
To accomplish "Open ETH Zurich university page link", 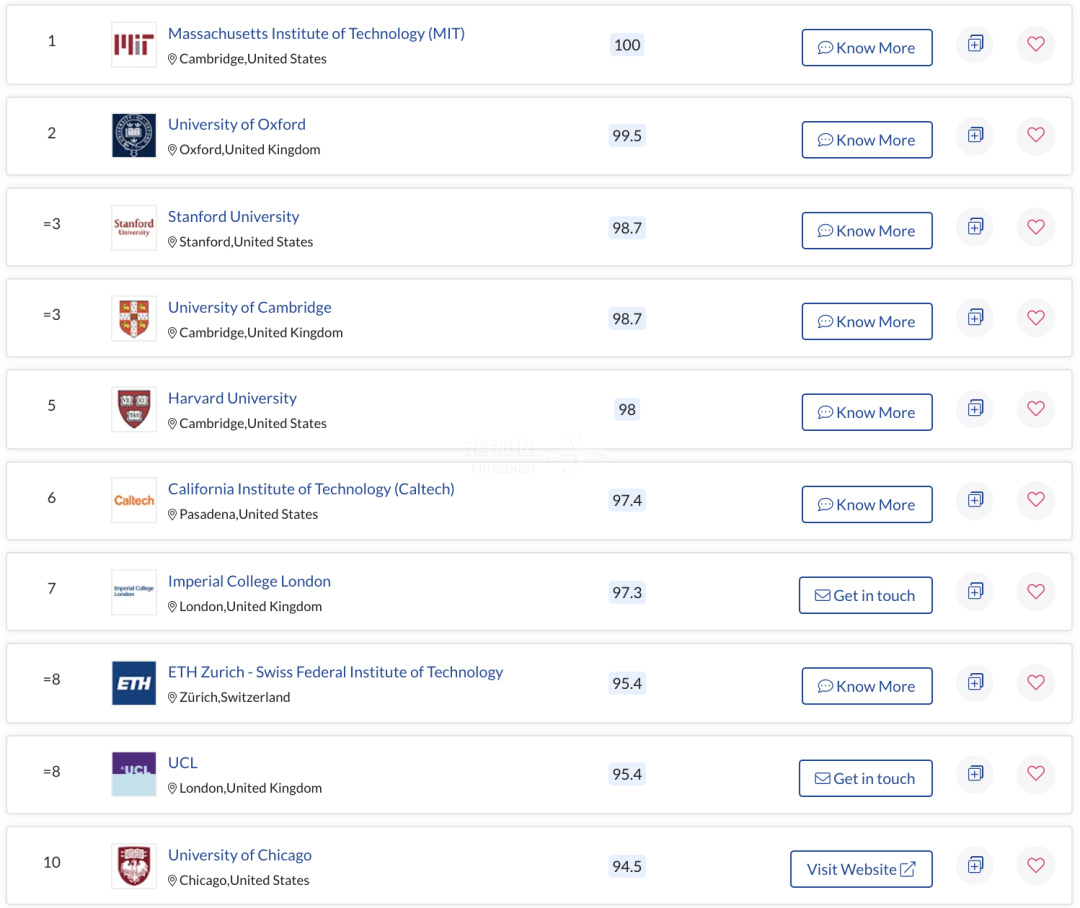I will click(335, 672).
